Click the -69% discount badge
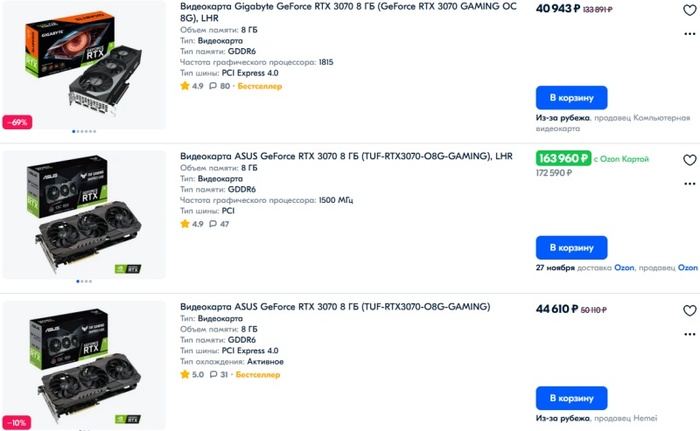The image size is (700, 431). (x=18, y=122)
